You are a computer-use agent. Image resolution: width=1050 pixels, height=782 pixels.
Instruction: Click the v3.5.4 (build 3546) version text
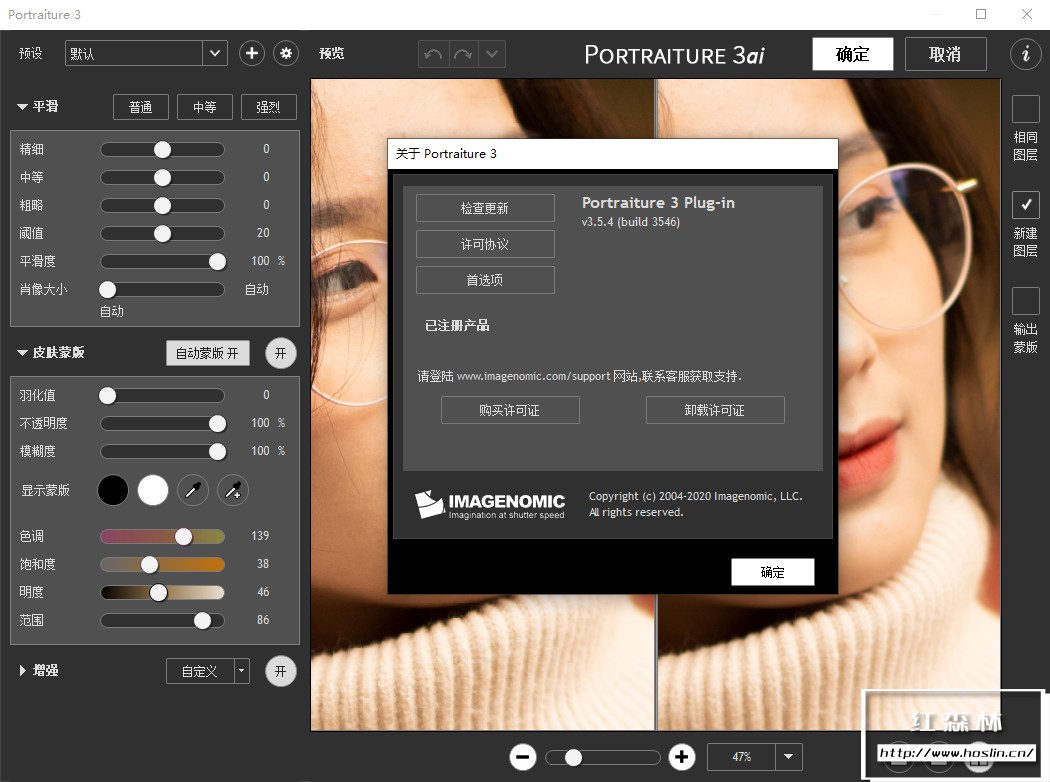tap(631, 222)
